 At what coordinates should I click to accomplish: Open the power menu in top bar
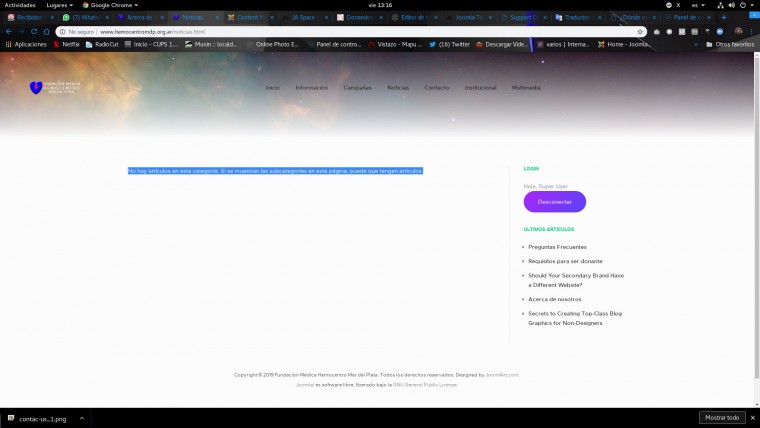(746, 5)
